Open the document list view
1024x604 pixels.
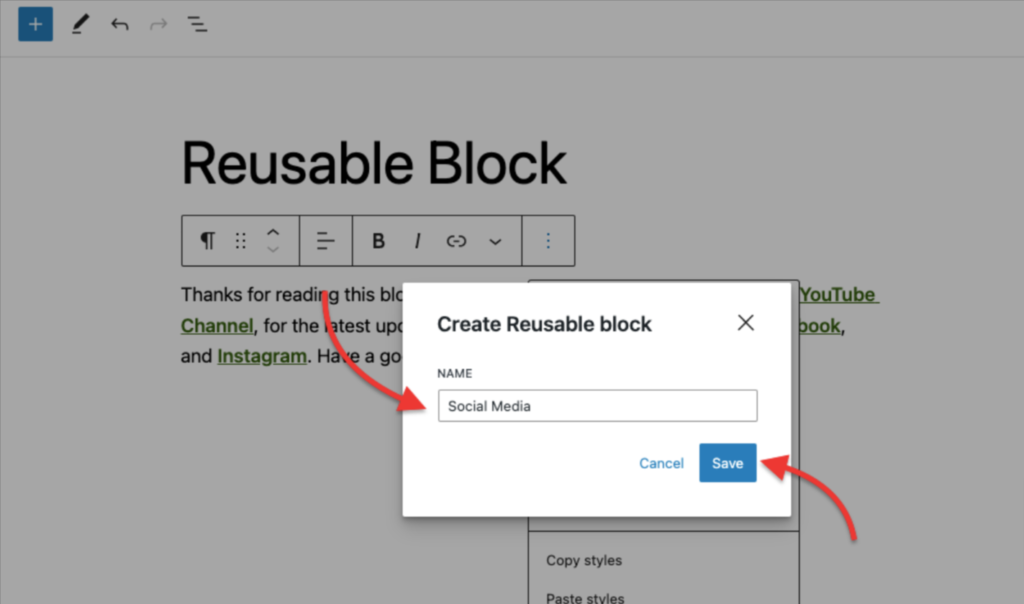(x=197, y=25)
